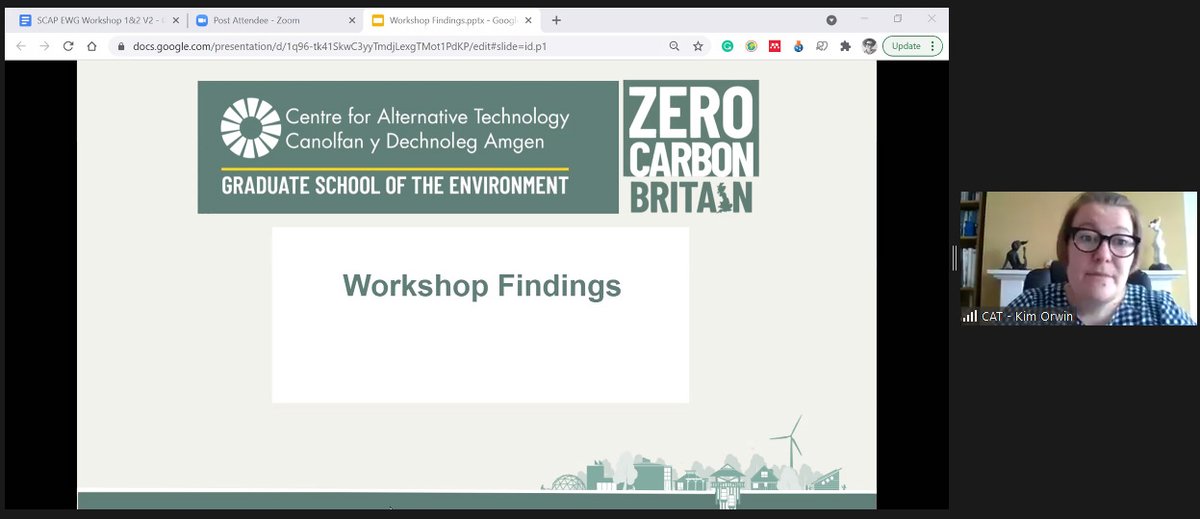This screenshot has height=519, width=1200.
Task: Click the Centre for Alternative Technology banner
Action: [x=408, y=147]
